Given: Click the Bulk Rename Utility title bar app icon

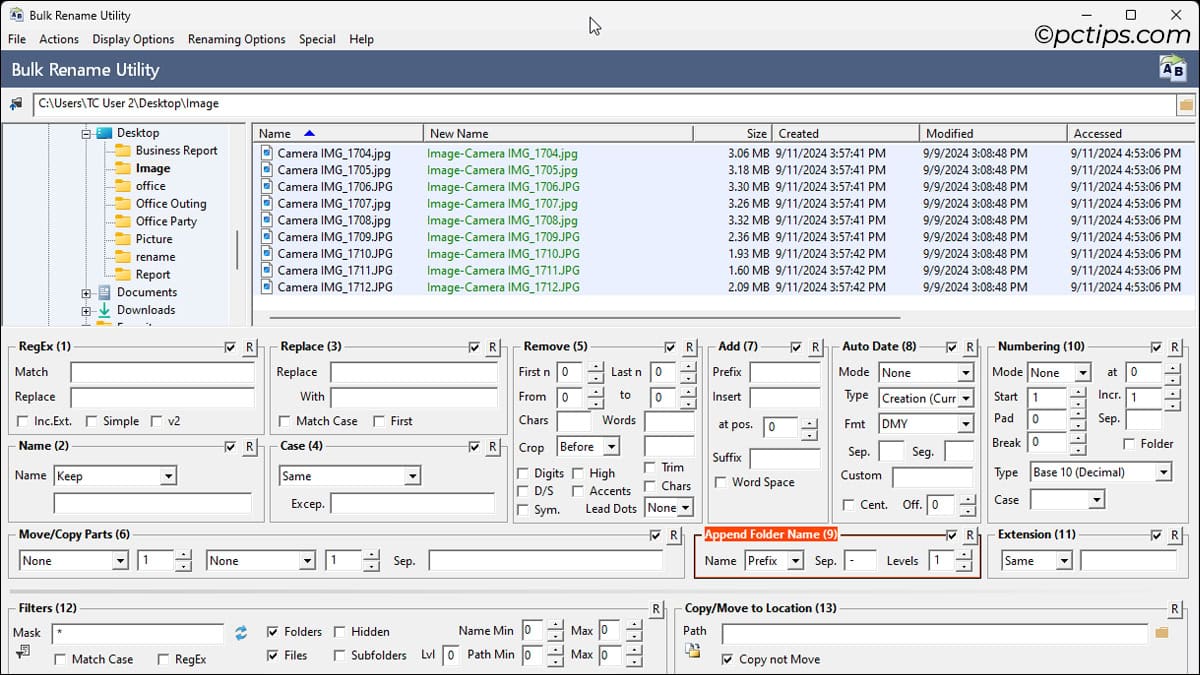Looking at the screenshot, I should (x=16, y=16).
